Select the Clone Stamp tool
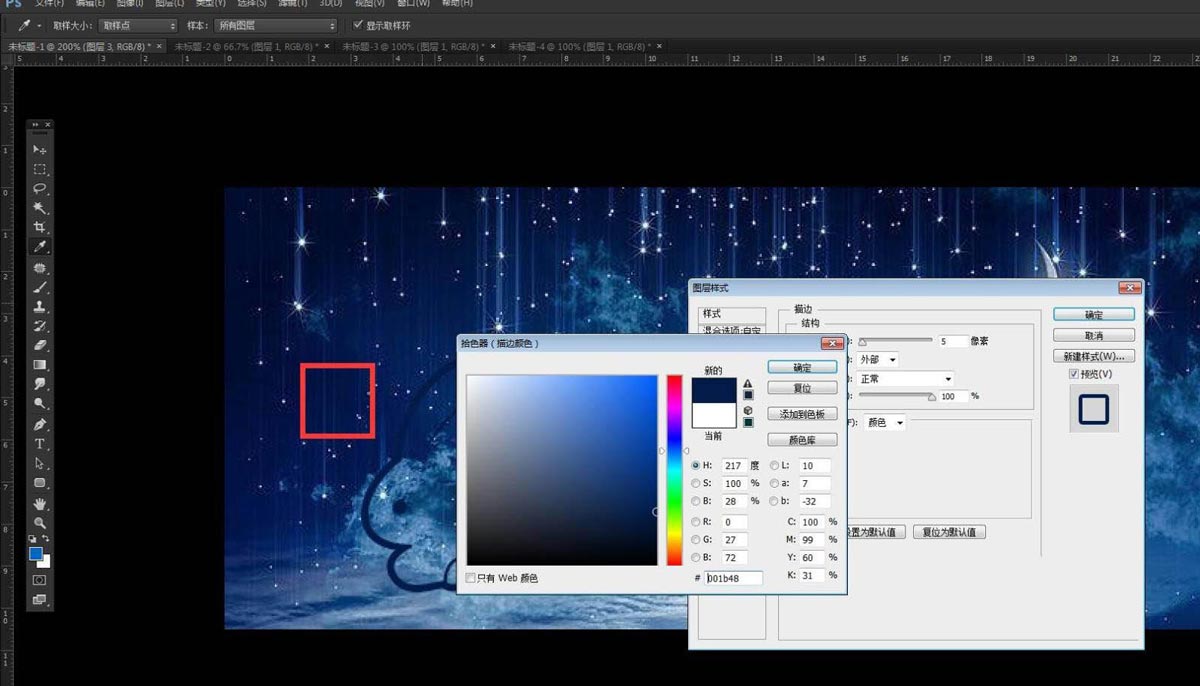1200x686 pixels. coord(40,306)
